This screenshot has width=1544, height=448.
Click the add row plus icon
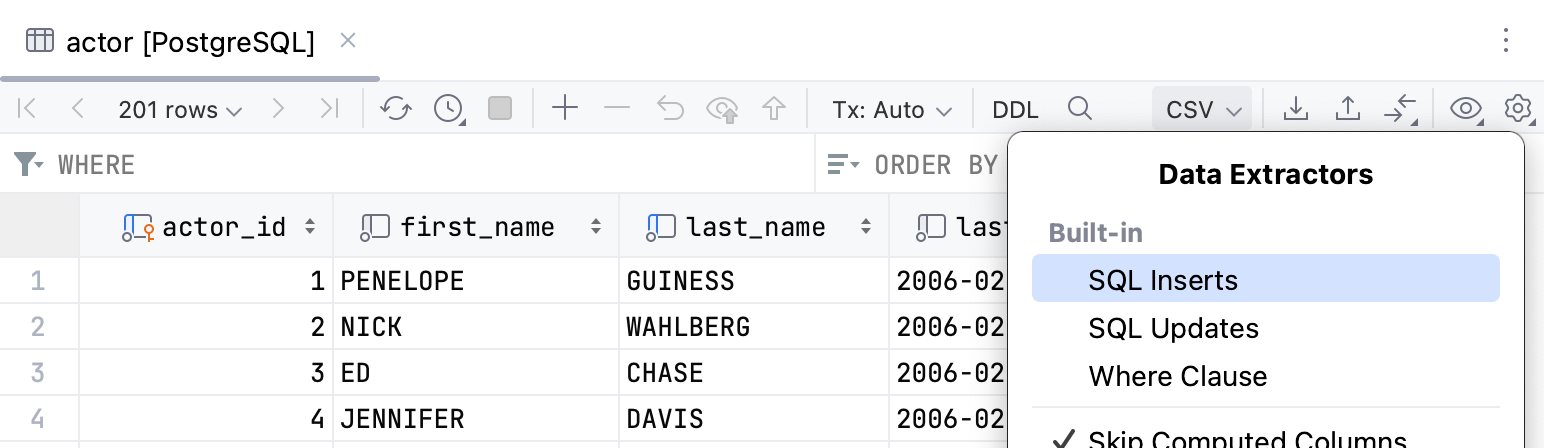pyautogui.click(x=565, y=109)
